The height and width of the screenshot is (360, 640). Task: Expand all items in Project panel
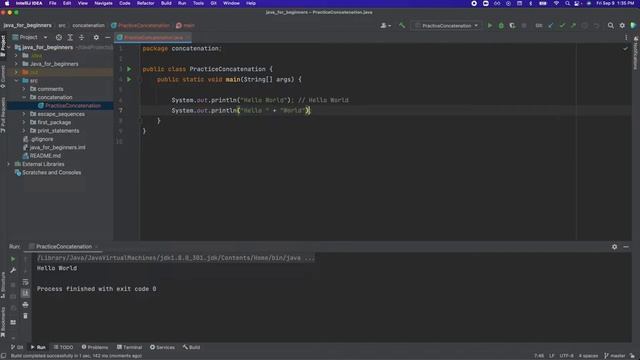[x=70, y=37]
